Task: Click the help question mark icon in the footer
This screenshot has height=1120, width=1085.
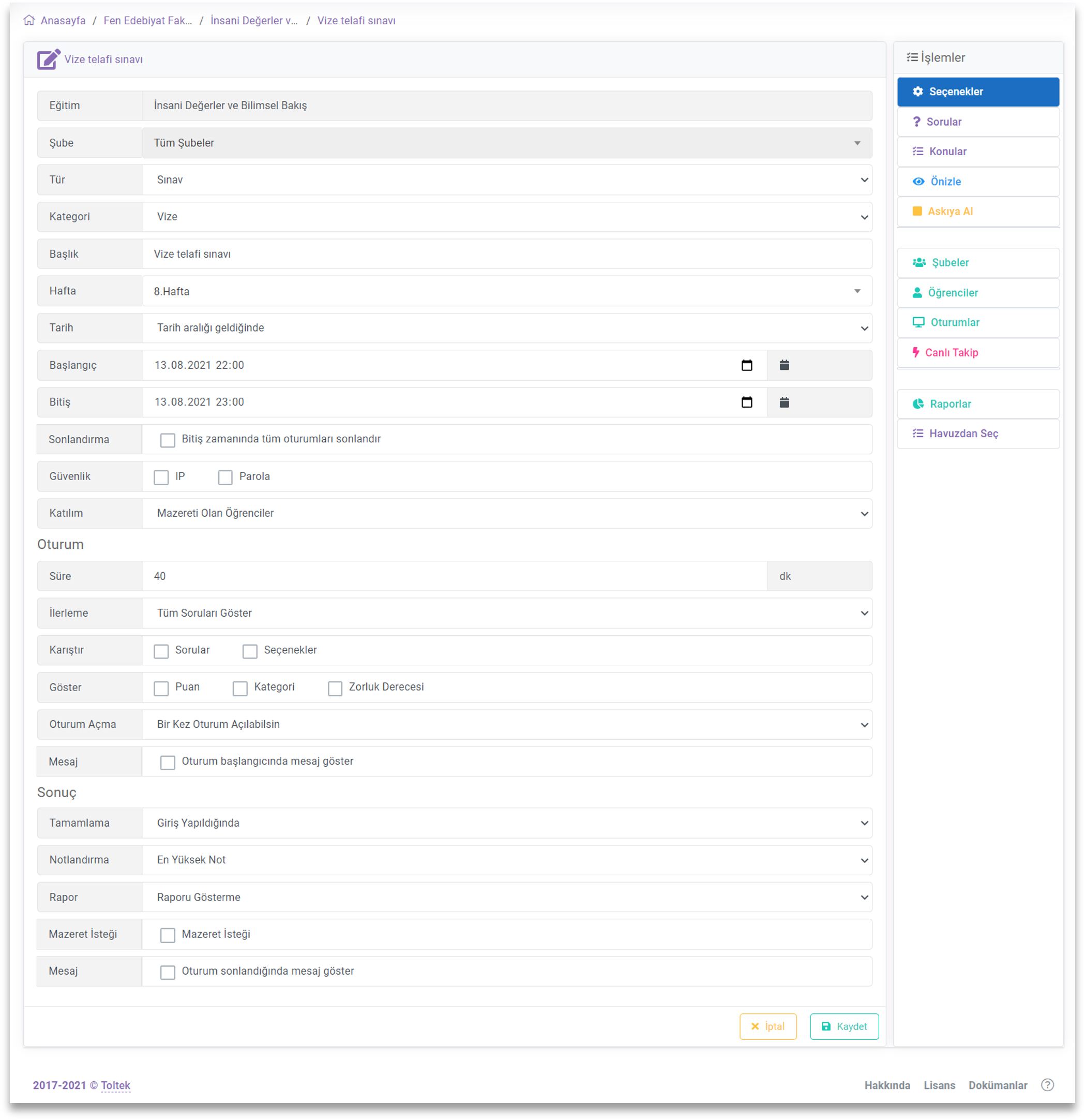Action: click(x=1047, y=1085)
